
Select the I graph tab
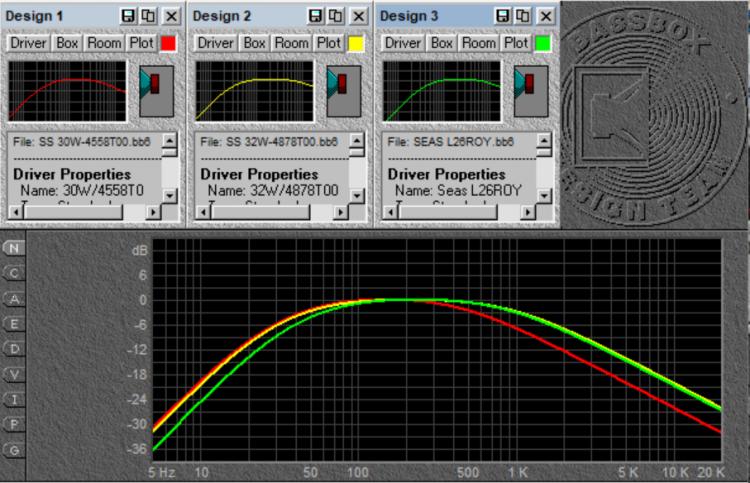pos(14,400)
